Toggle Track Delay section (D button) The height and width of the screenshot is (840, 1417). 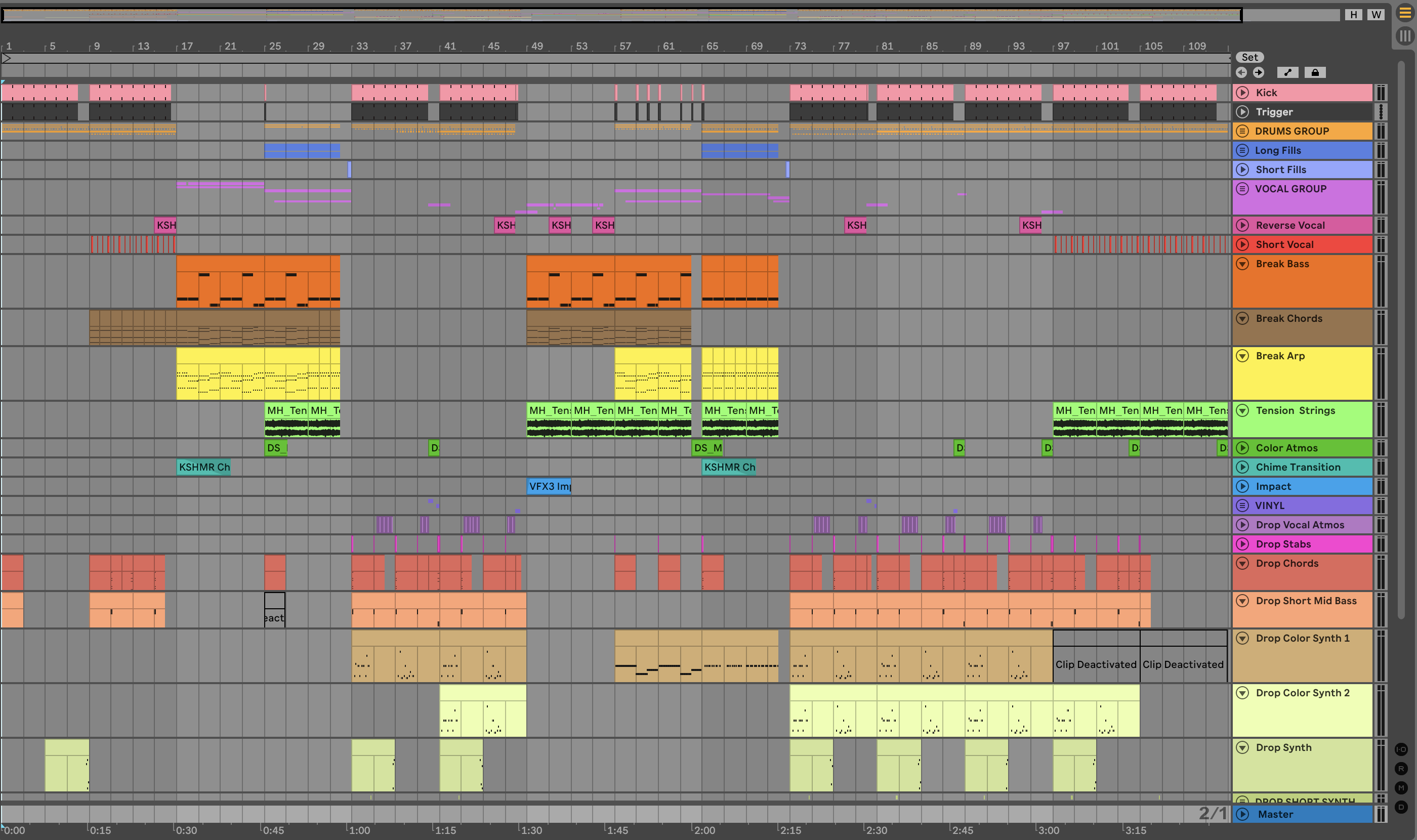(x=1401, y=807)
